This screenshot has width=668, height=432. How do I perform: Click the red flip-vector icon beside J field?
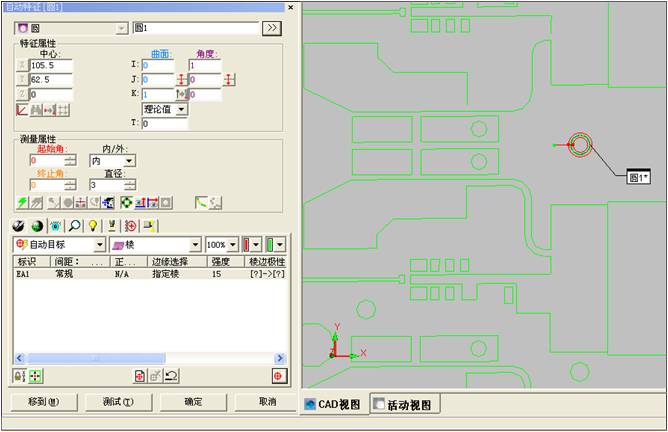(x=183, y=80)
